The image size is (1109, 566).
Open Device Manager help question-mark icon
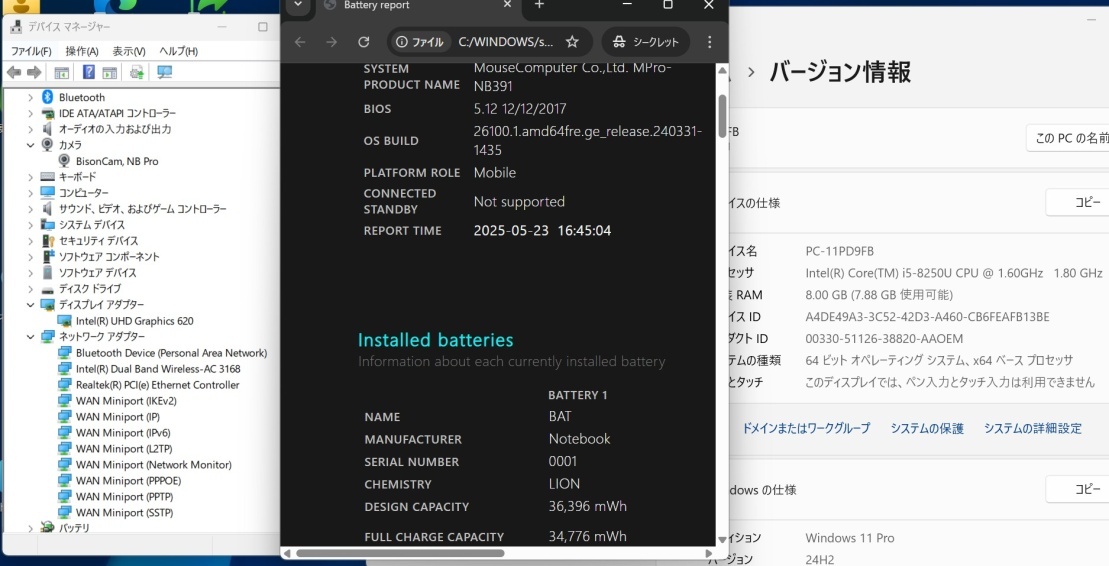tap(88, 72)
